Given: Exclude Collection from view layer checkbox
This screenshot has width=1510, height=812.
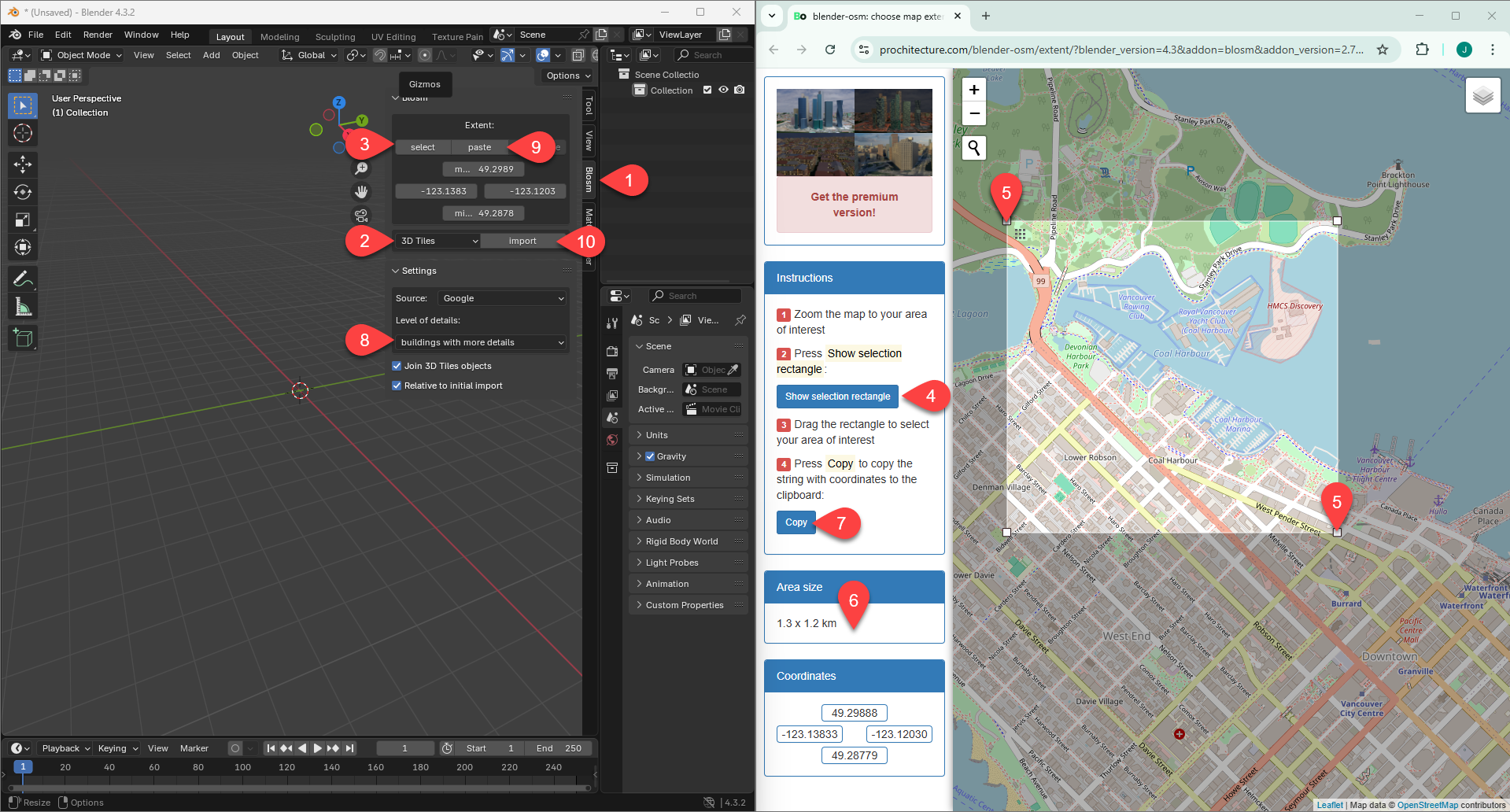Looking at the screenshot, I should point(707,90).
